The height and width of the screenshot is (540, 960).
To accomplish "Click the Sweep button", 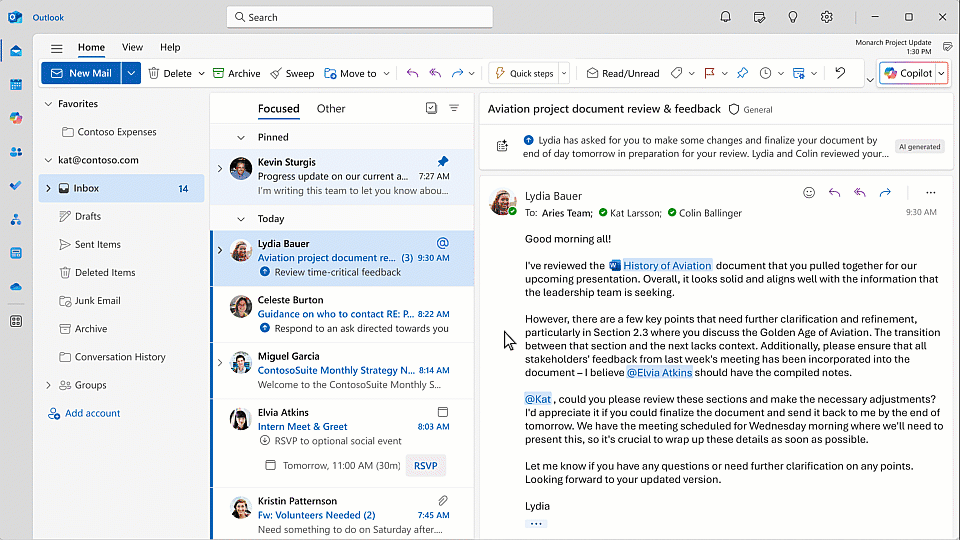I will pyautogui.click(x=292, y=73).
